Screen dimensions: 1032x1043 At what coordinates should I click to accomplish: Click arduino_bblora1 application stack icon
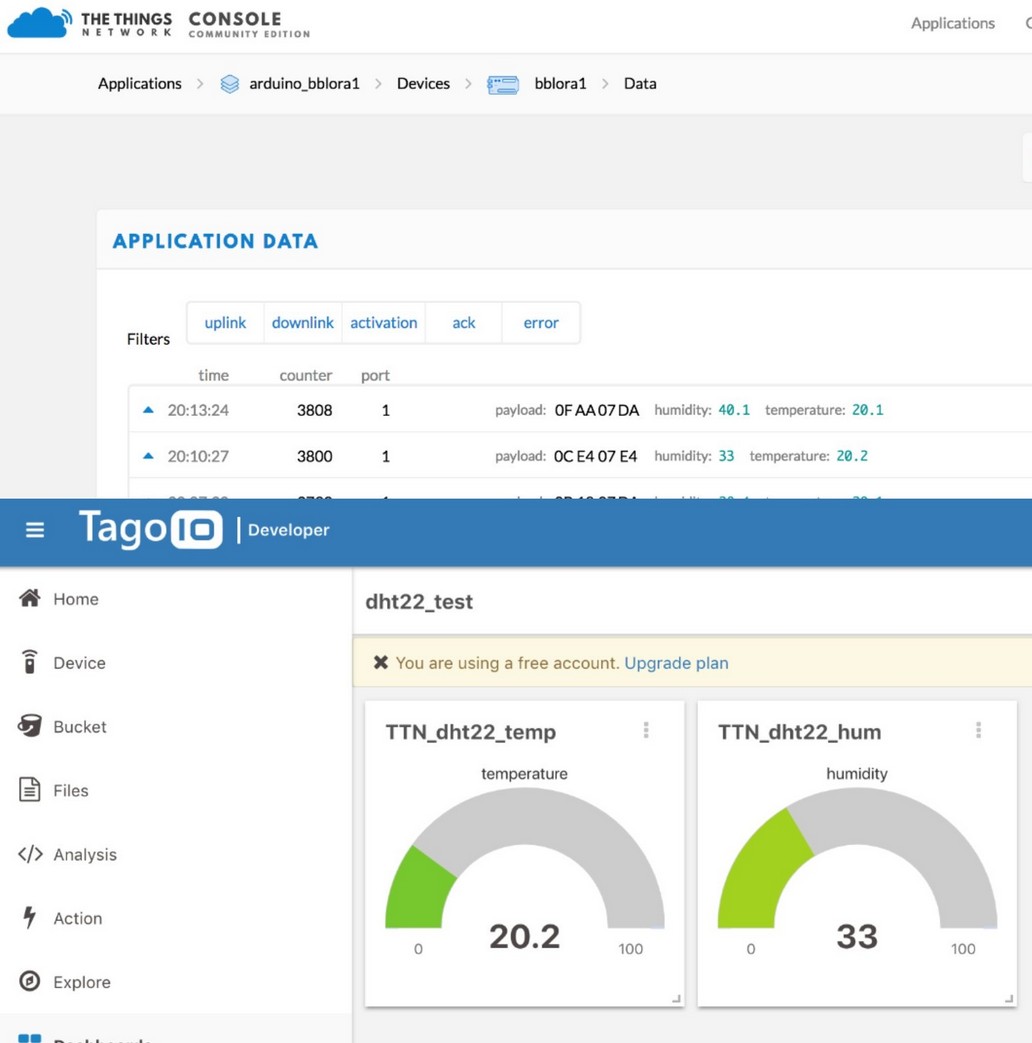point(230,84)
